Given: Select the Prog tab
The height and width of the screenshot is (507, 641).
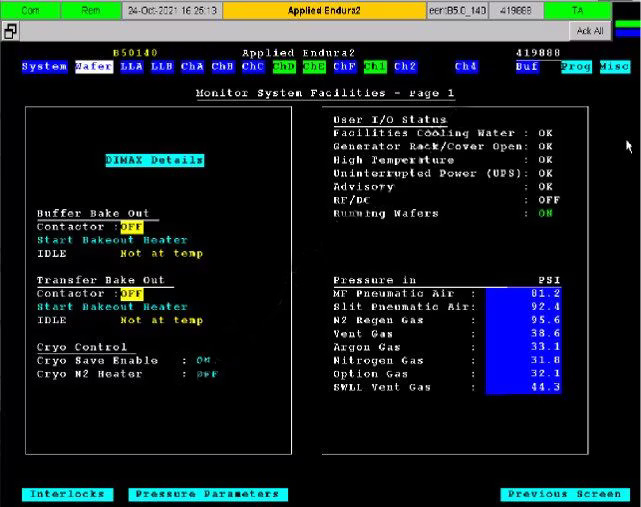Looking at the screenshot, I should 576,67.
